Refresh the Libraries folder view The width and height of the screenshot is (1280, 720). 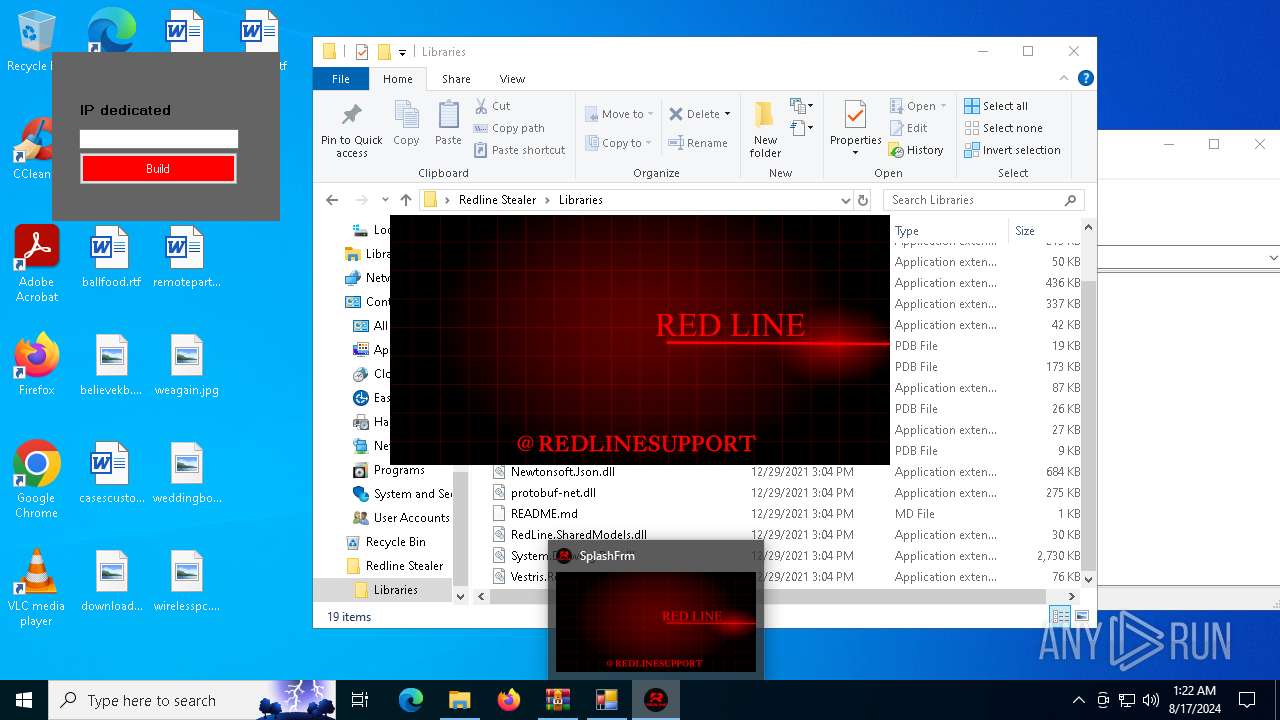pos(863,200)
